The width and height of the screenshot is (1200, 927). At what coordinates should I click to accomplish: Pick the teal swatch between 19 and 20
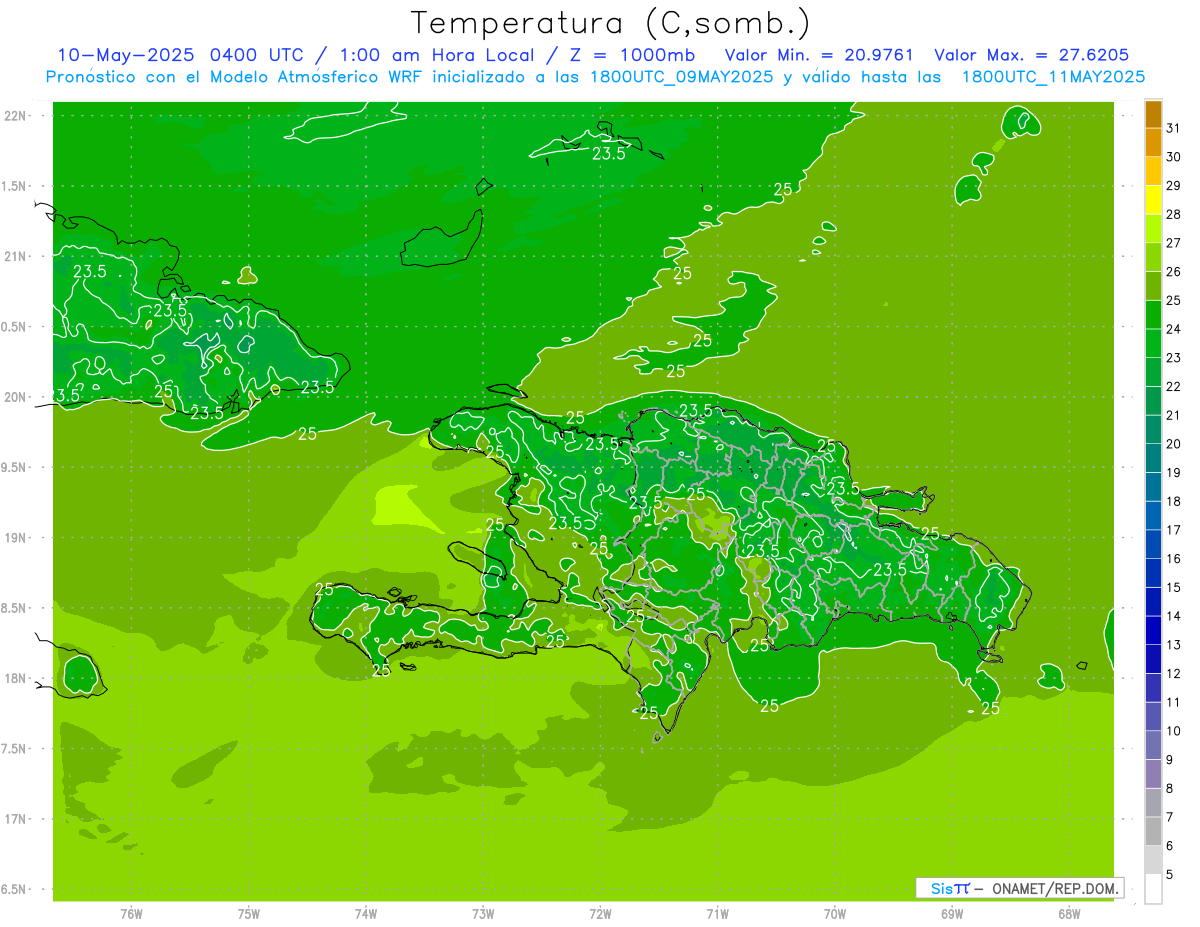pyautogui.click(x=1153, y=458)
